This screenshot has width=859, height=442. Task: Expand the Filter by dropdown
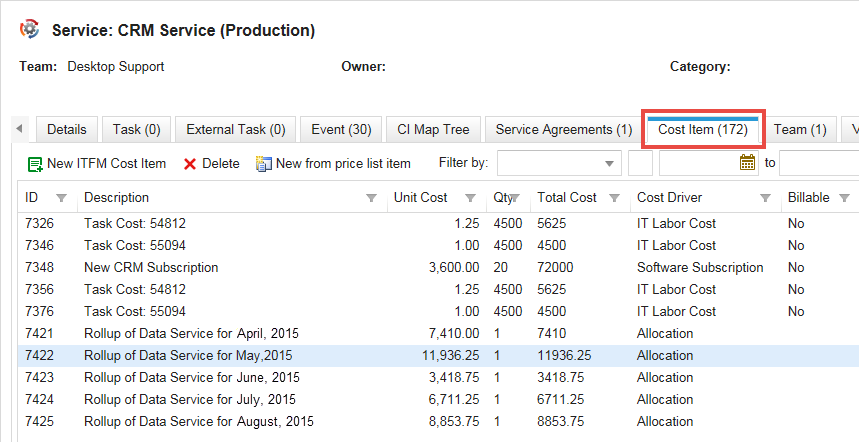pyautogui.click(x=611, y=163)
